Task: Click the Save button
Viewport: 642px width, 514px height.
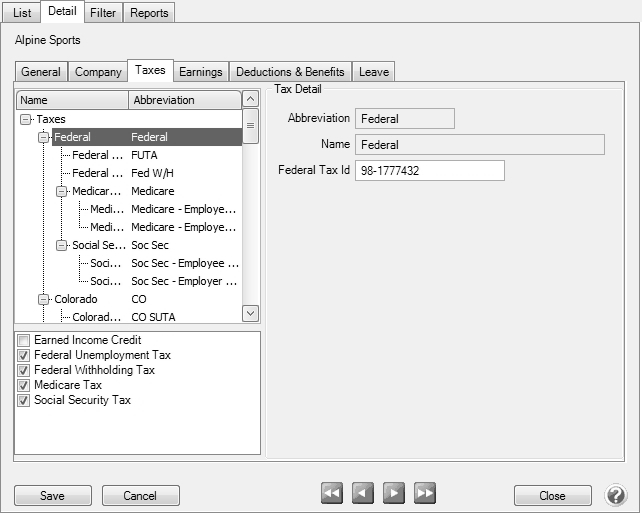Action: (52, 496)
